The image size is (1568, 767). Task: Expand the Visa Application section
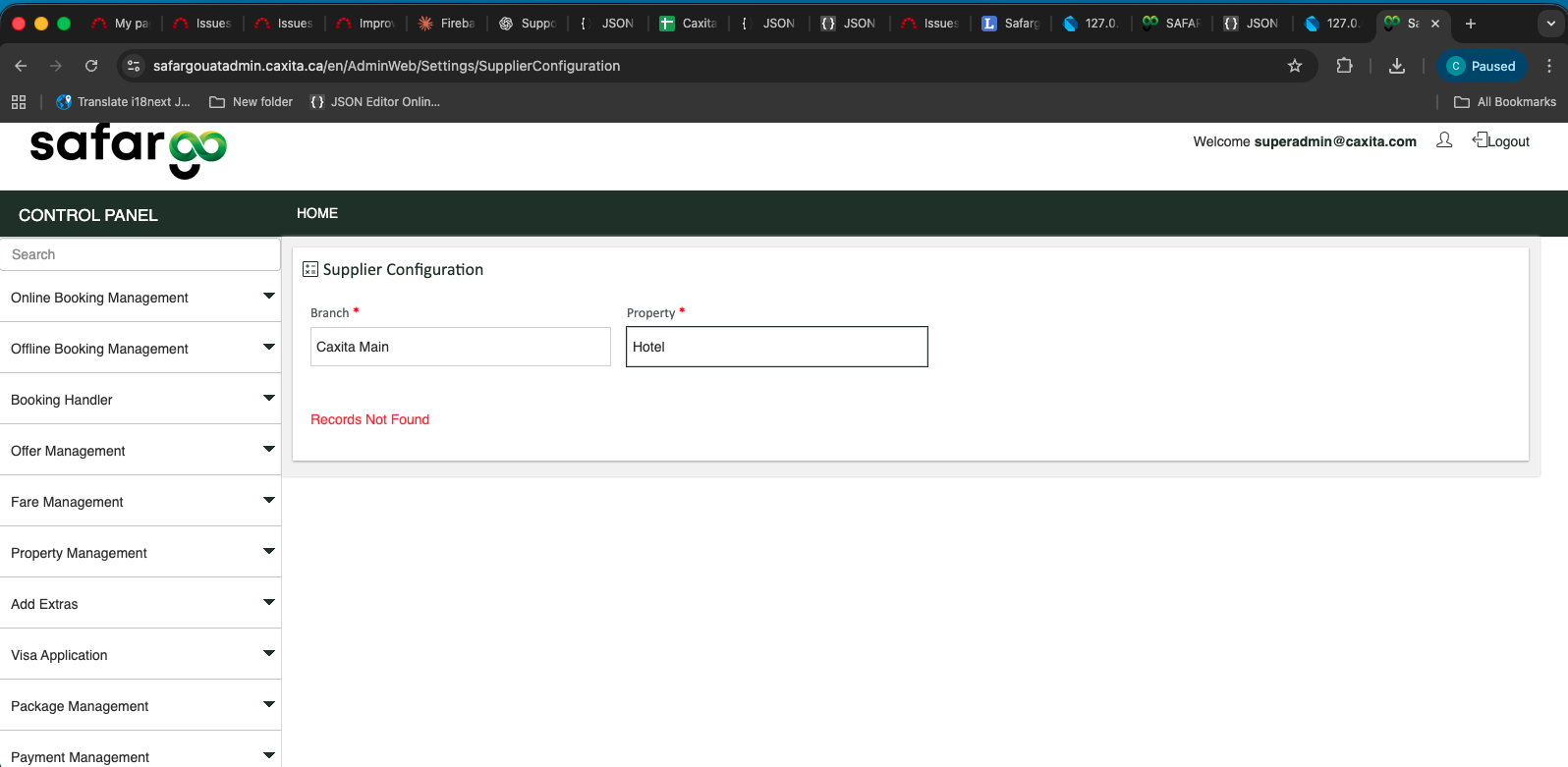140,655
